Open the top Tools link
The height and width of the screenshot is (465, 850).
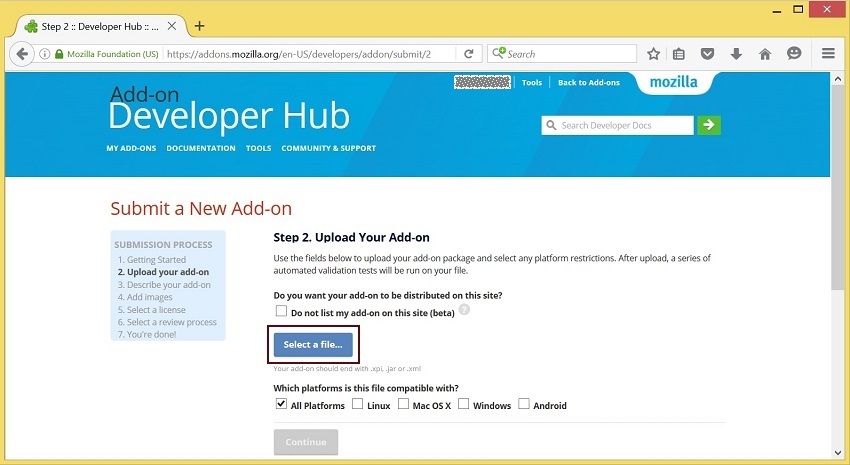coord(532,82)
